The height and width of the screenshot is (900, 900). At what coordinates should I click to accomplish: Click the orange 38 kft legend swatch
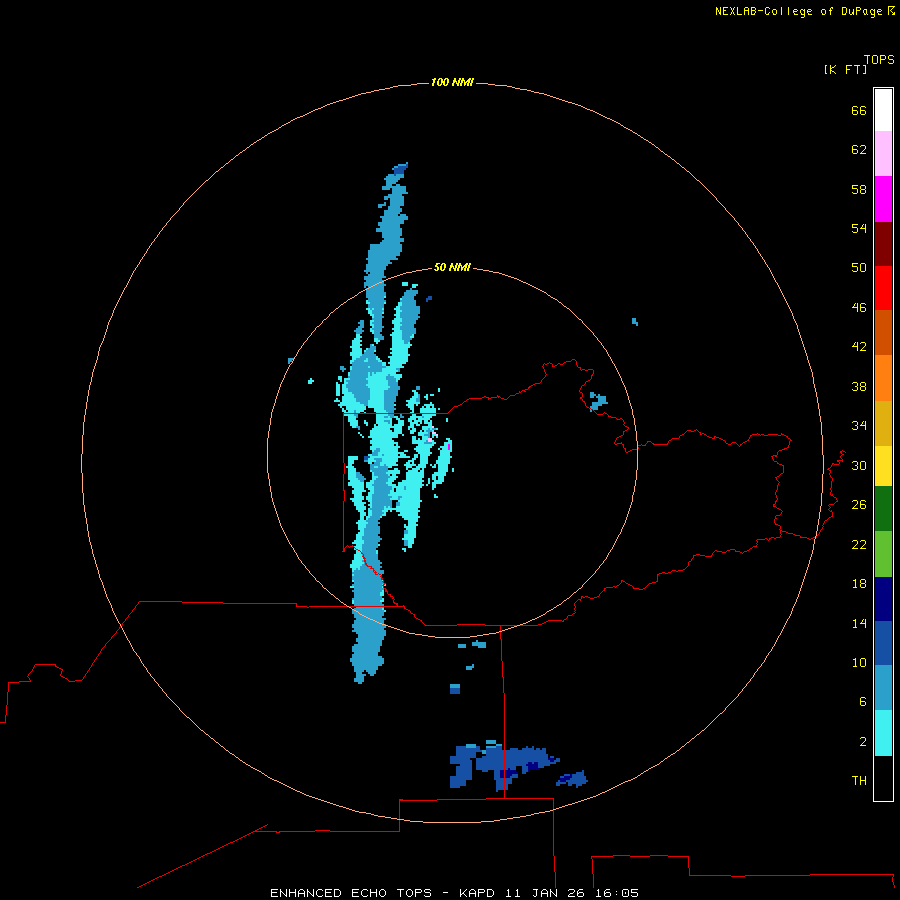click(x=883, y=378)
